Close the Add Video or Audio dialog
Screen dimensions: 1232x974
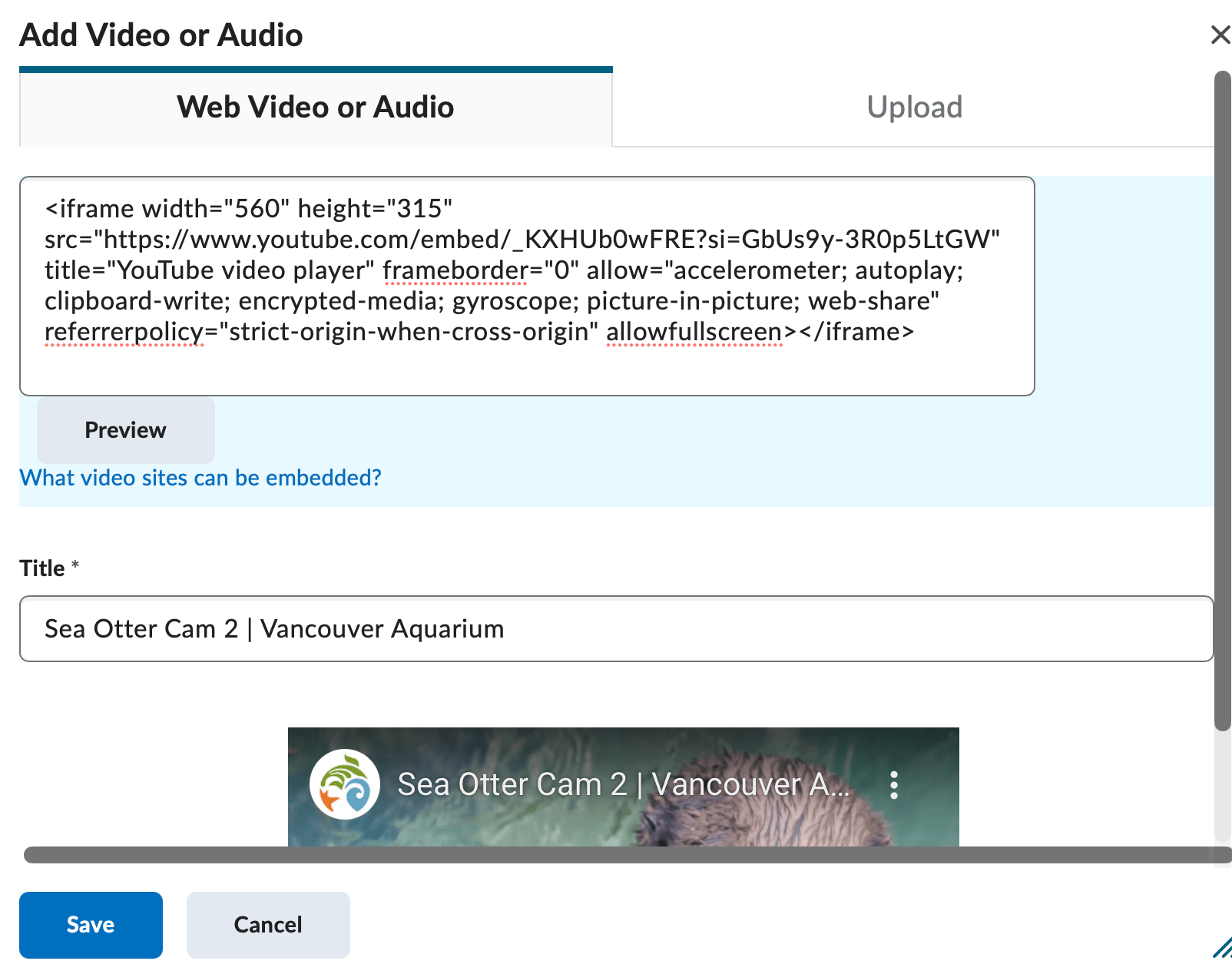tap(1220, 35)
